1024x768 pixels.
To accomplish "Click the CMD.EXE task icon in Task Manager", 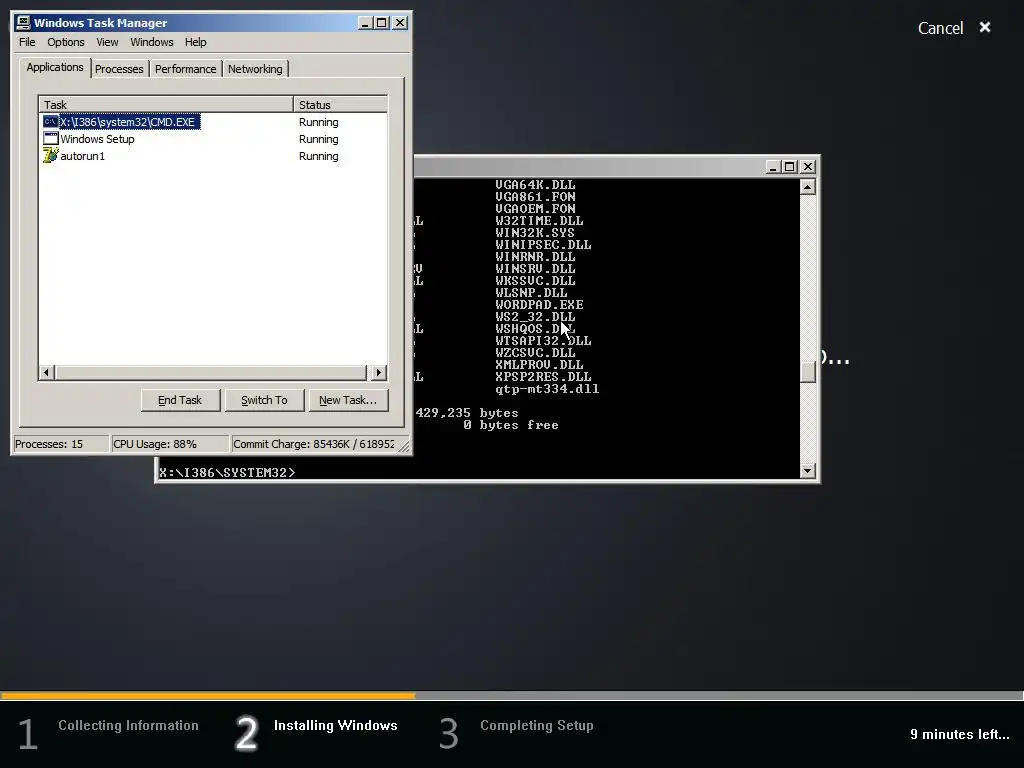I will [x=50, y=121].
